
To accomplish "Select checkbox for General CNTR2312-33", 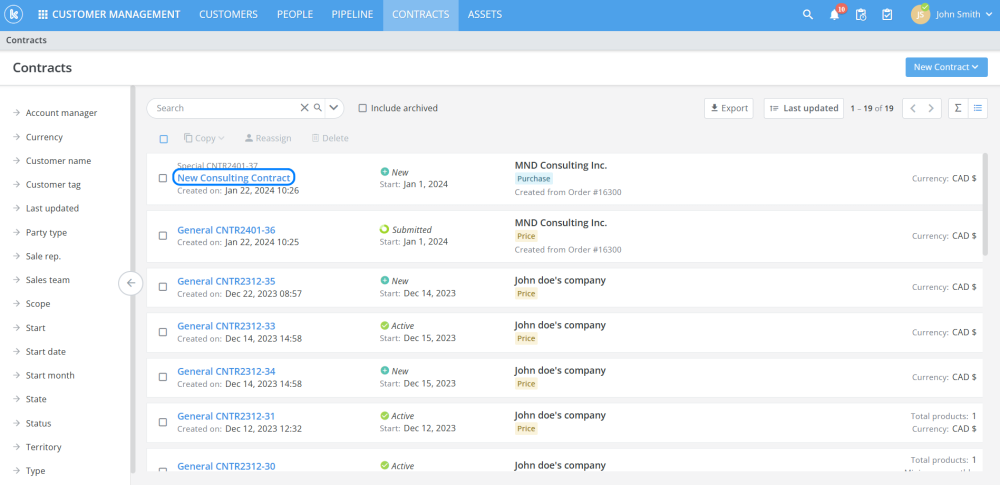I will [163, 332].
